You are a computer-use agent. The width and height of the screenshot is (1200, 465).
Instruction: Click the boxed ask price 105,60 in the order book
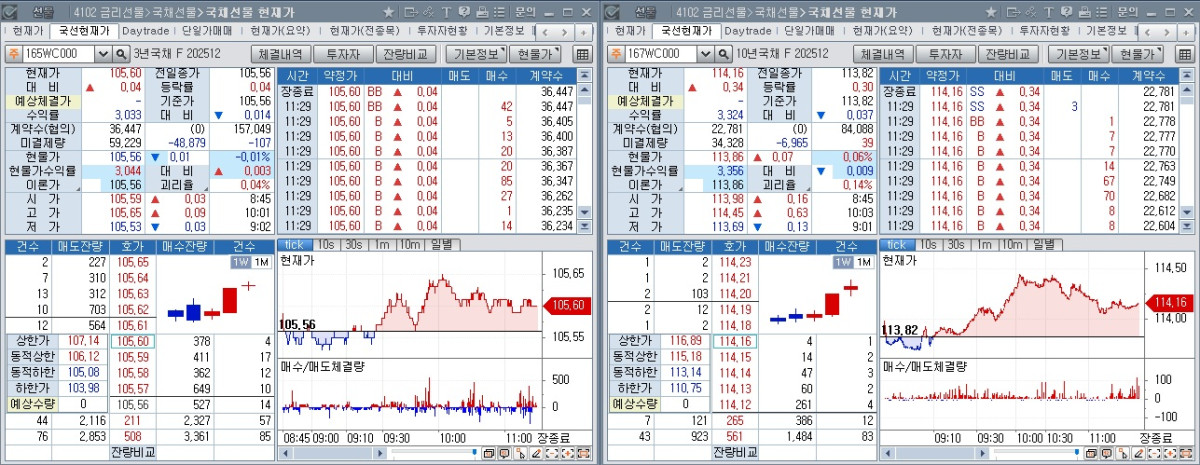131,341
